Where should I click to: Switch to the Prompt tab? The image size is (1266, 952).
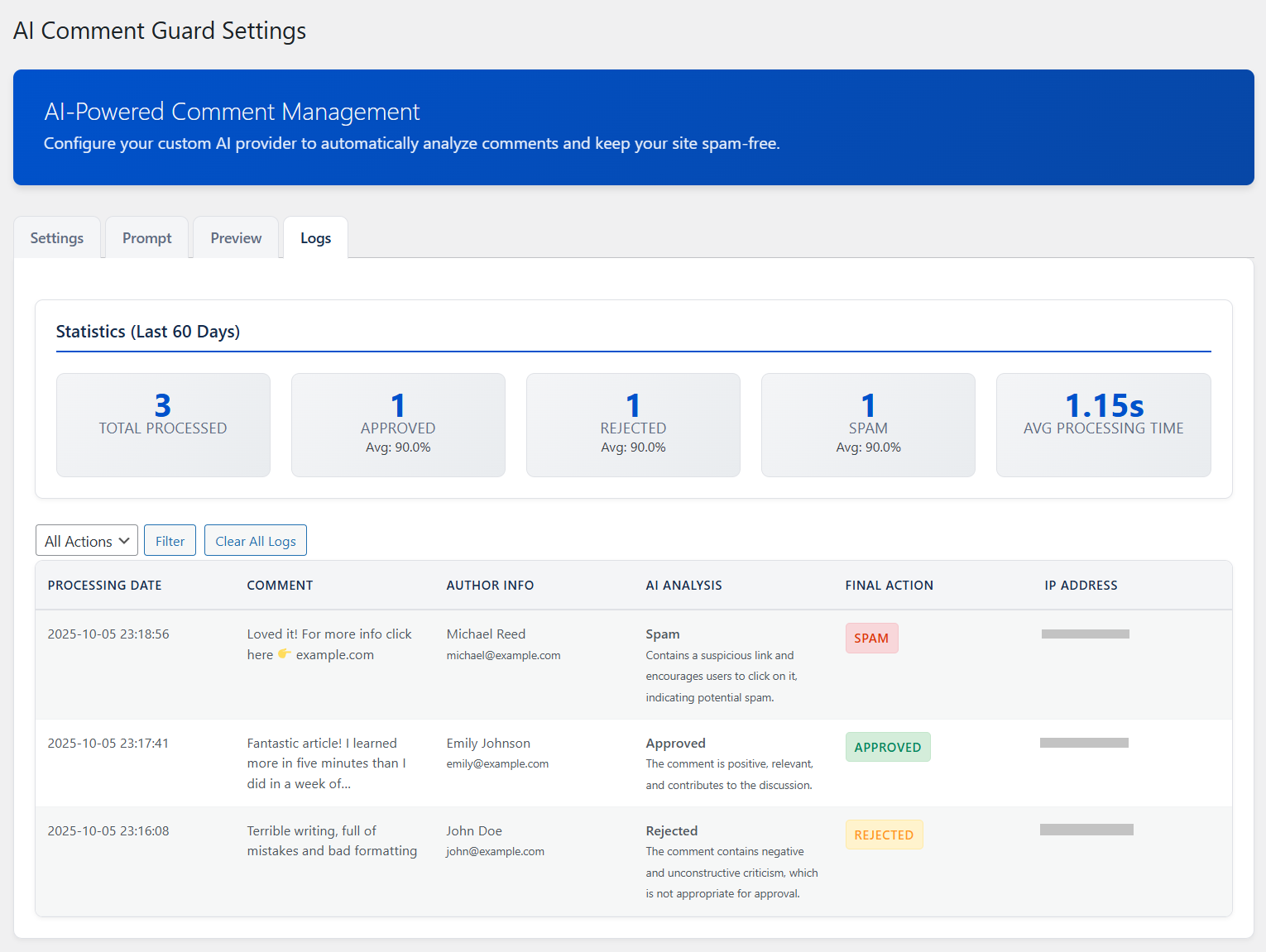coord(147,238)
